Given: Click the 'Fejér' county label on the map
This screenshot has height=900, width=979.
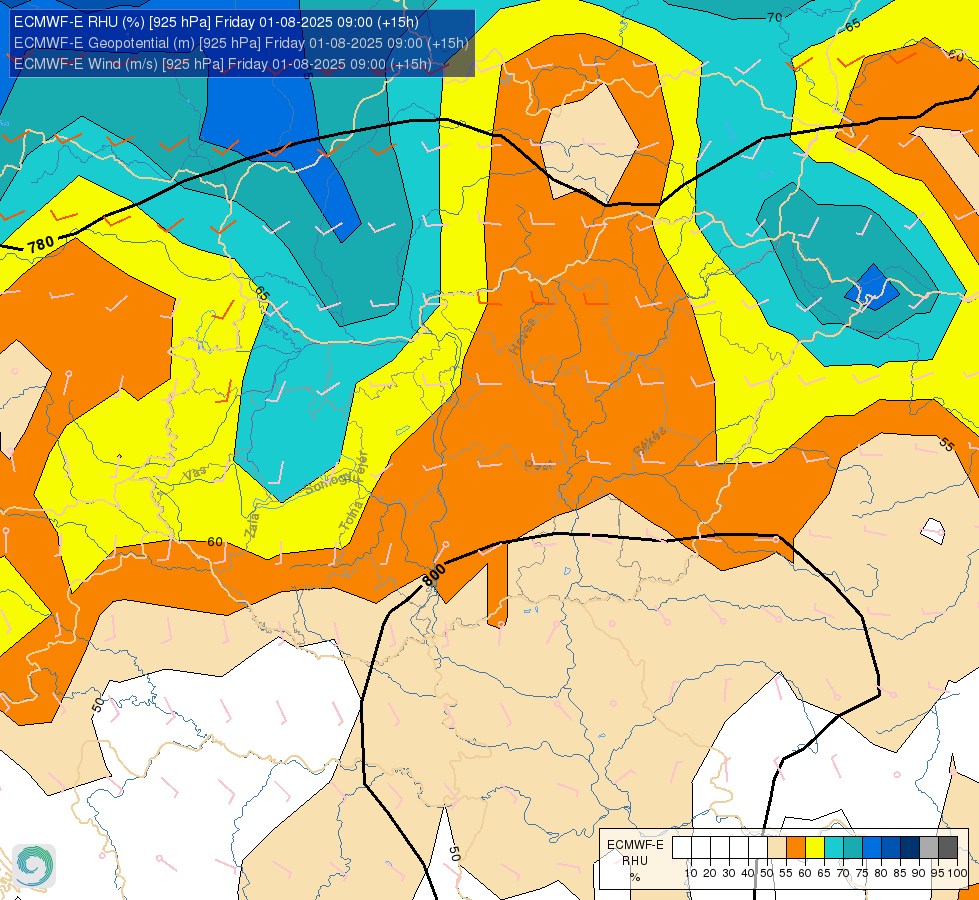Looking at the screenshot, I should pyautogui.click(x=360, y=467).
